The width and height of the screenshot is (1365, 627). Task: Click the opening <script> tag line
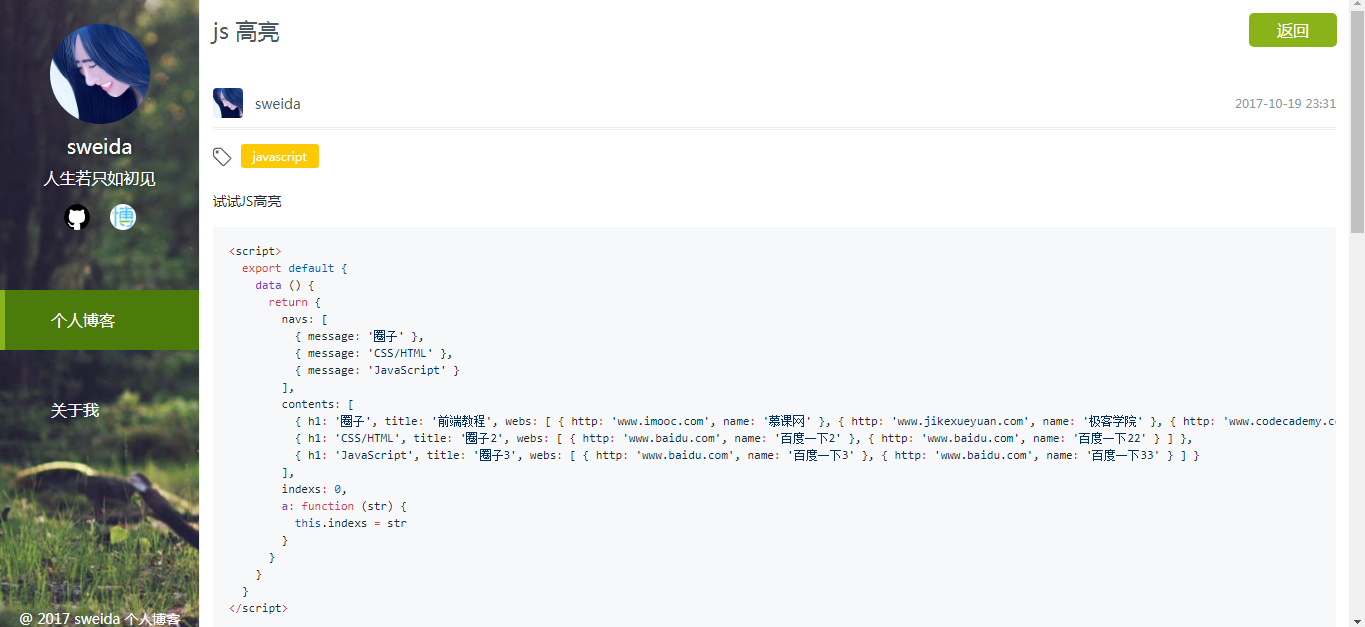[x=255, y=251]
